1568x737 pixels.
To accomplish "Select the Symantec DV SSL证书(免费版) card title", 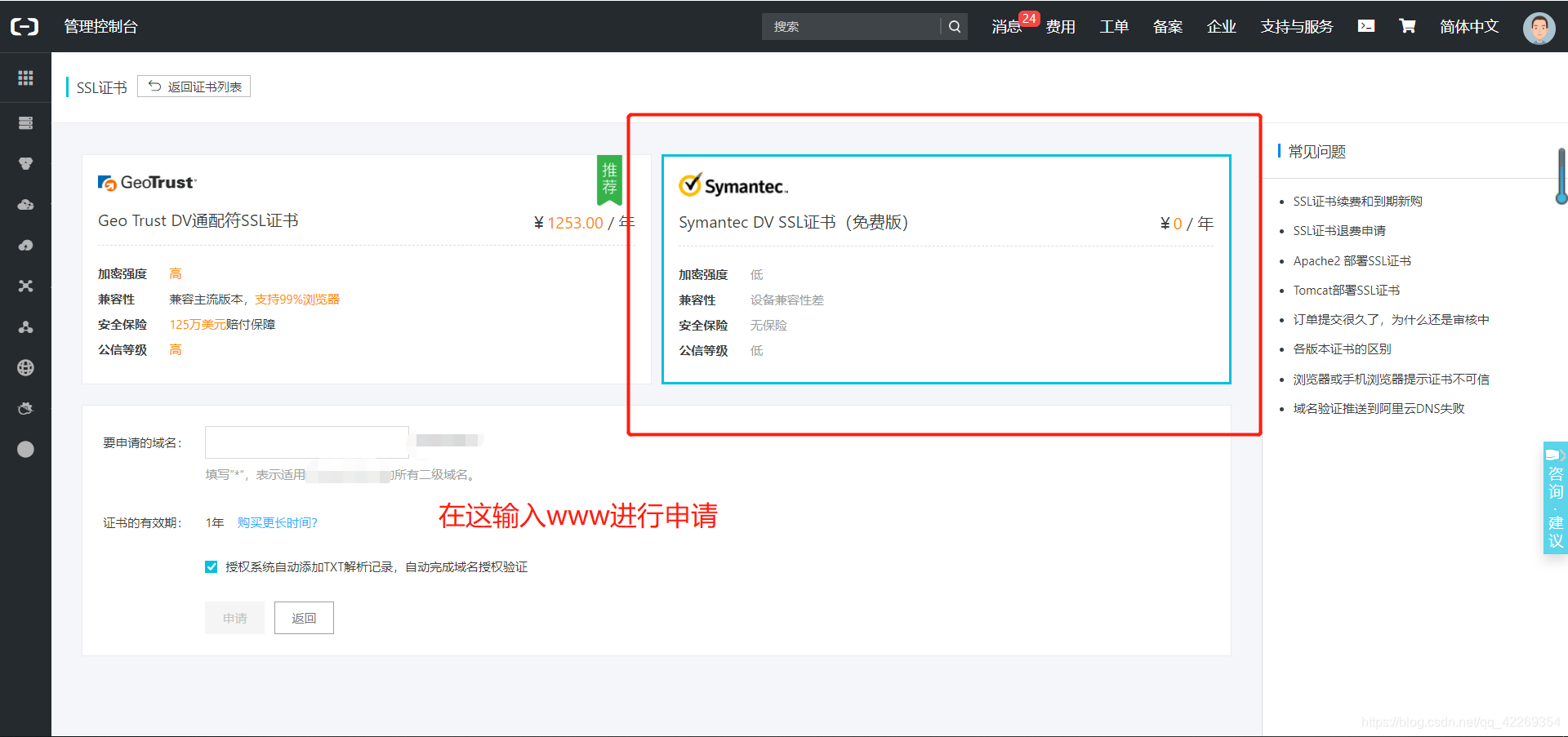I will (793, 222).
